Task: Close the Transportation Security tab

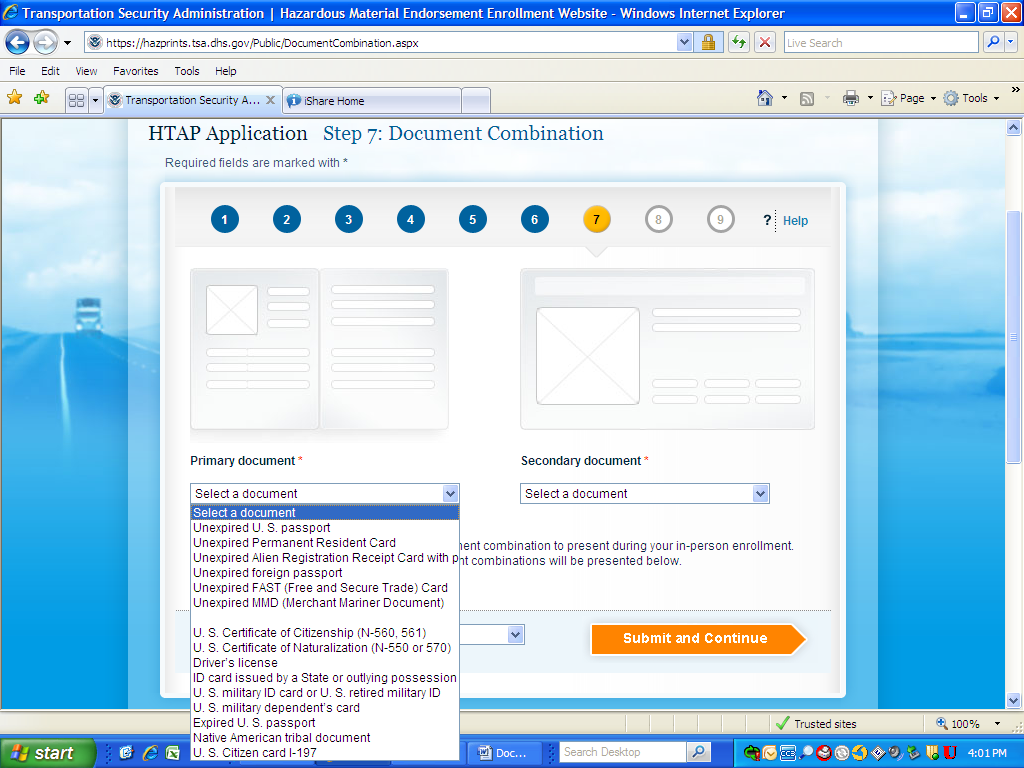Action: (x=270, y=100)
